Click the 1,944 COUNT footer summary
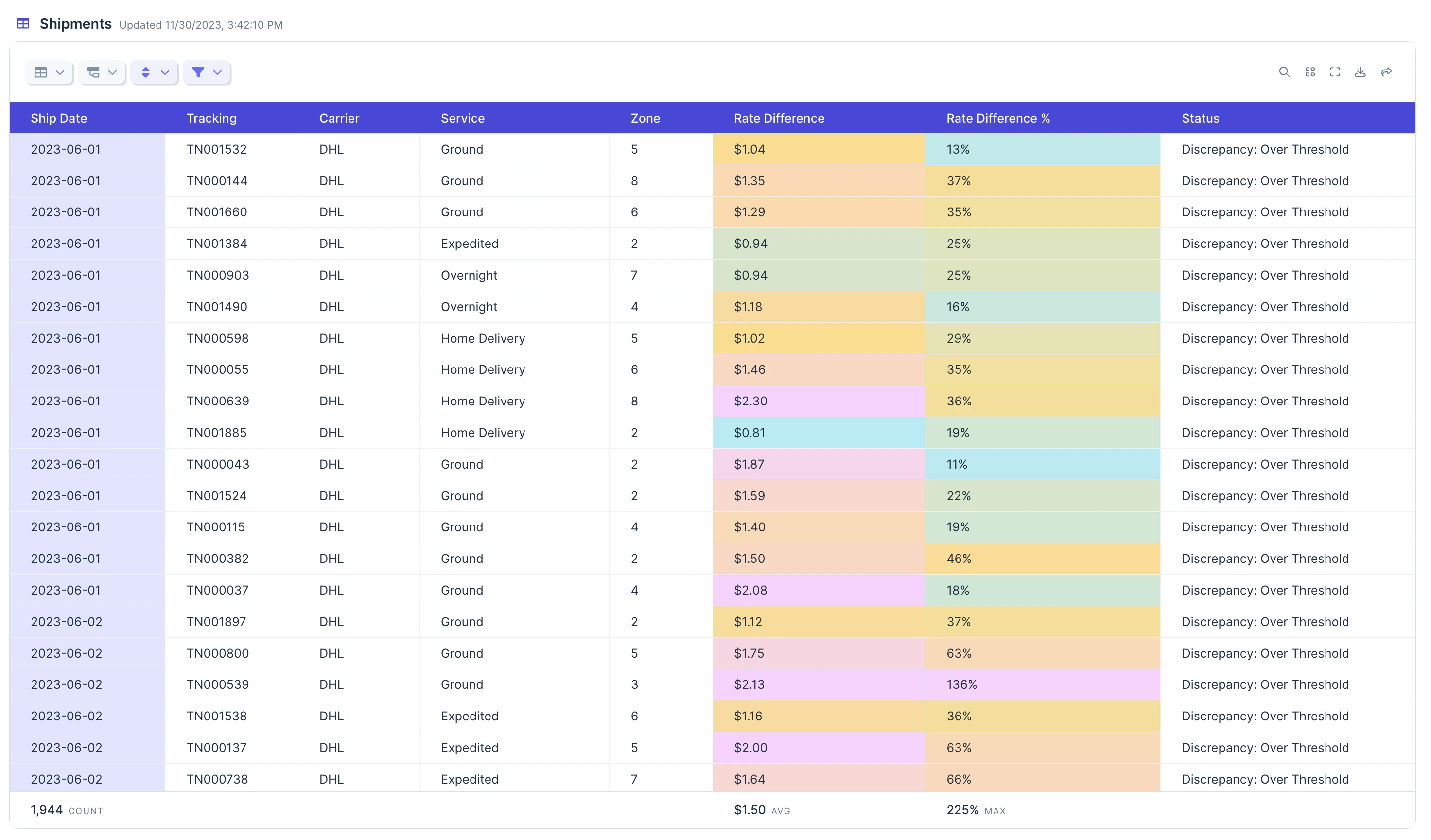The image size is (1431, 840). (x=67, y=810)
